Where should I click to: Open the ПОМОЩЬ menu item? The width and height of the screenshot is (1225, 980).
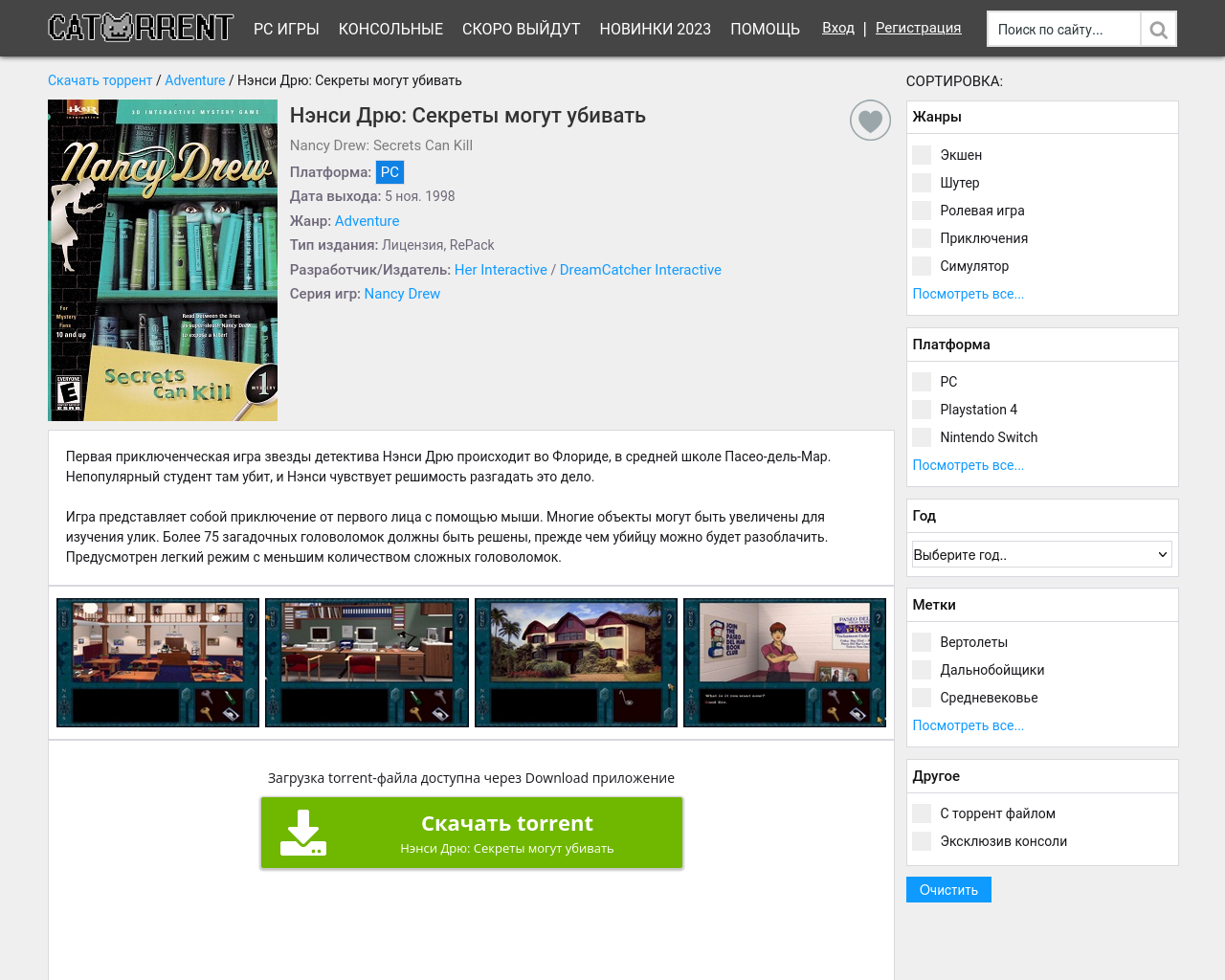[765, 29]
